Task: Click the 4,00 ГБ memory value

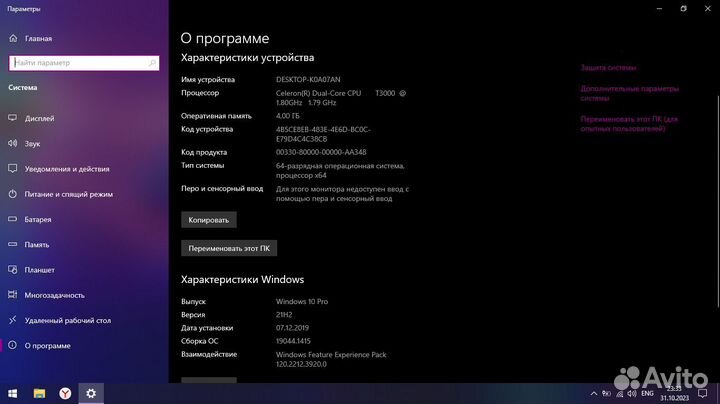Action: click(287, 116)
